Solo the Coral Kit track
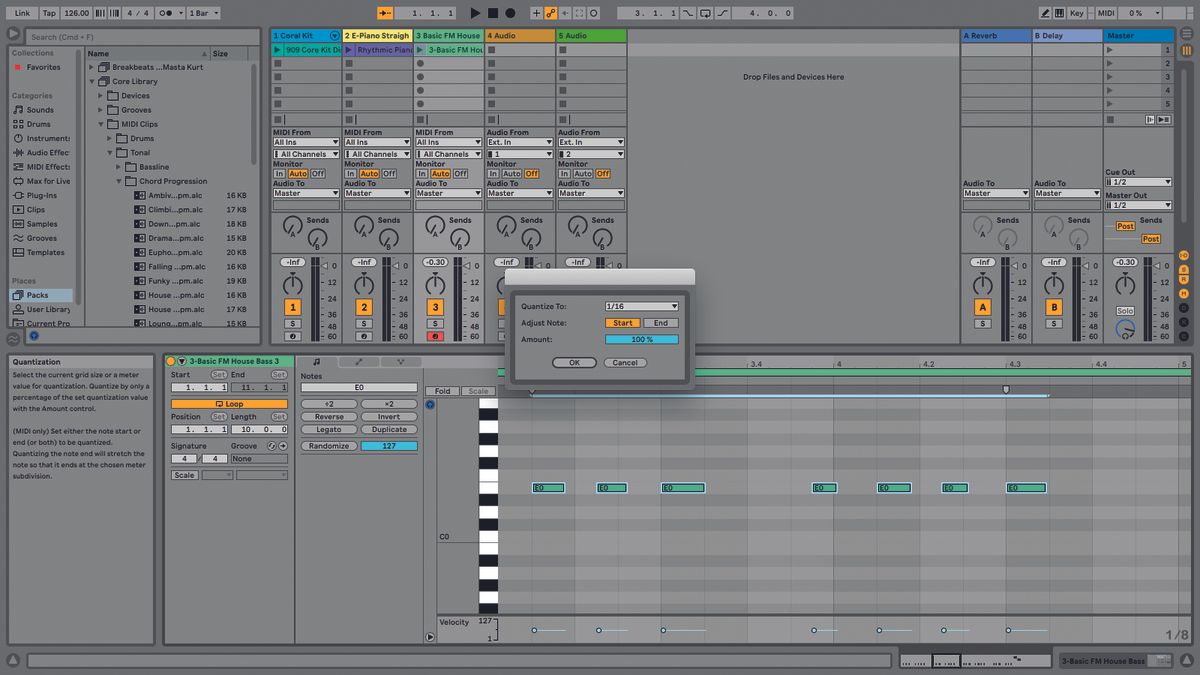Image resolution: width=1200 pixels, height=675 pixels. coord(293,322)
